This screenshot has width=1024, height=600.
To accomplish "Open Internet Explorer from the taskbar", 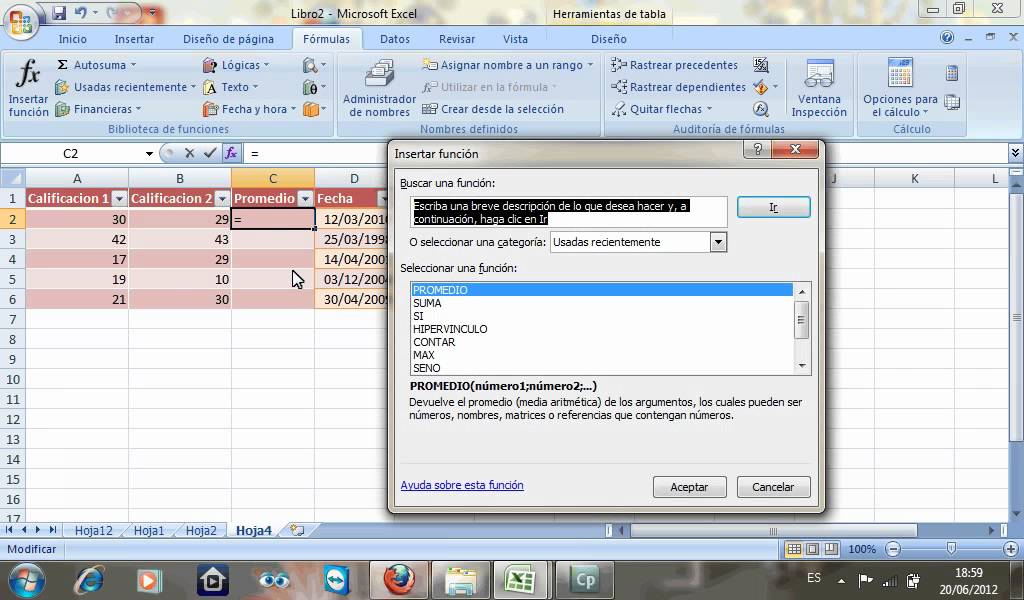I will click(x=89, y=580).
